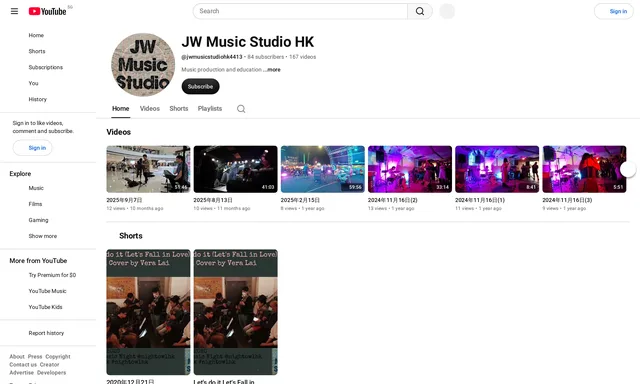Subscribe to JW Music Studio HK

pos(200,87)
